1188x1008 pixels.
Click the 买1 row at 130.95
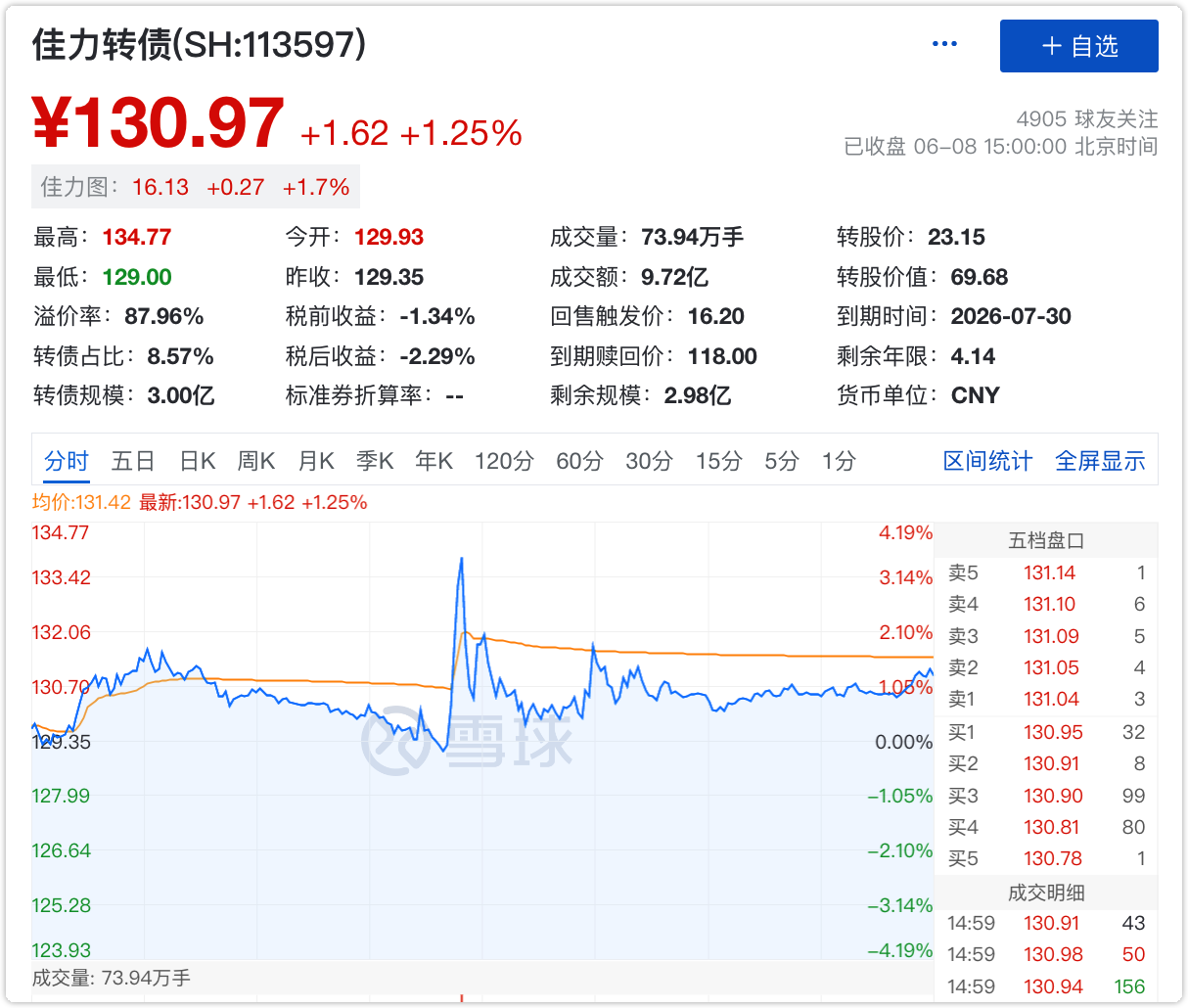point(1045,732)
